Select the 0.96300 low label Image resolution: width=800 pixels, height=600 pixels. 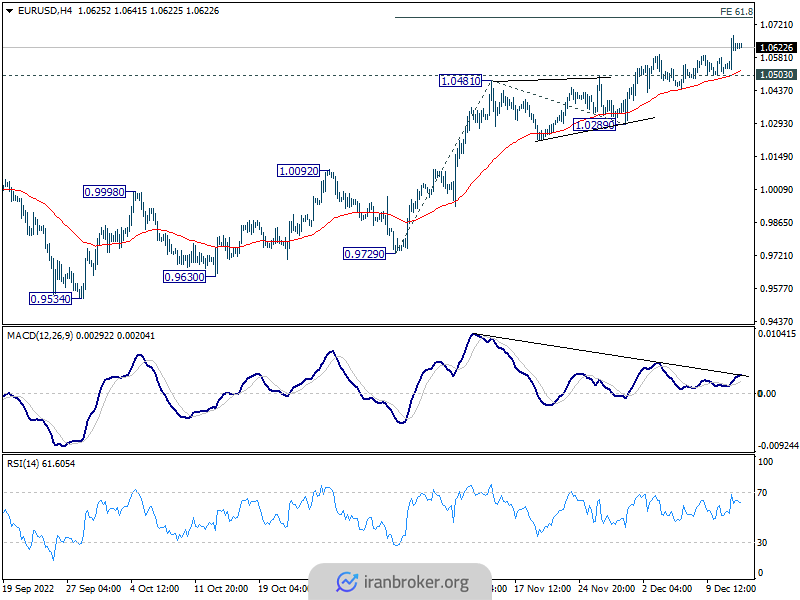click(x=184, y=276)
